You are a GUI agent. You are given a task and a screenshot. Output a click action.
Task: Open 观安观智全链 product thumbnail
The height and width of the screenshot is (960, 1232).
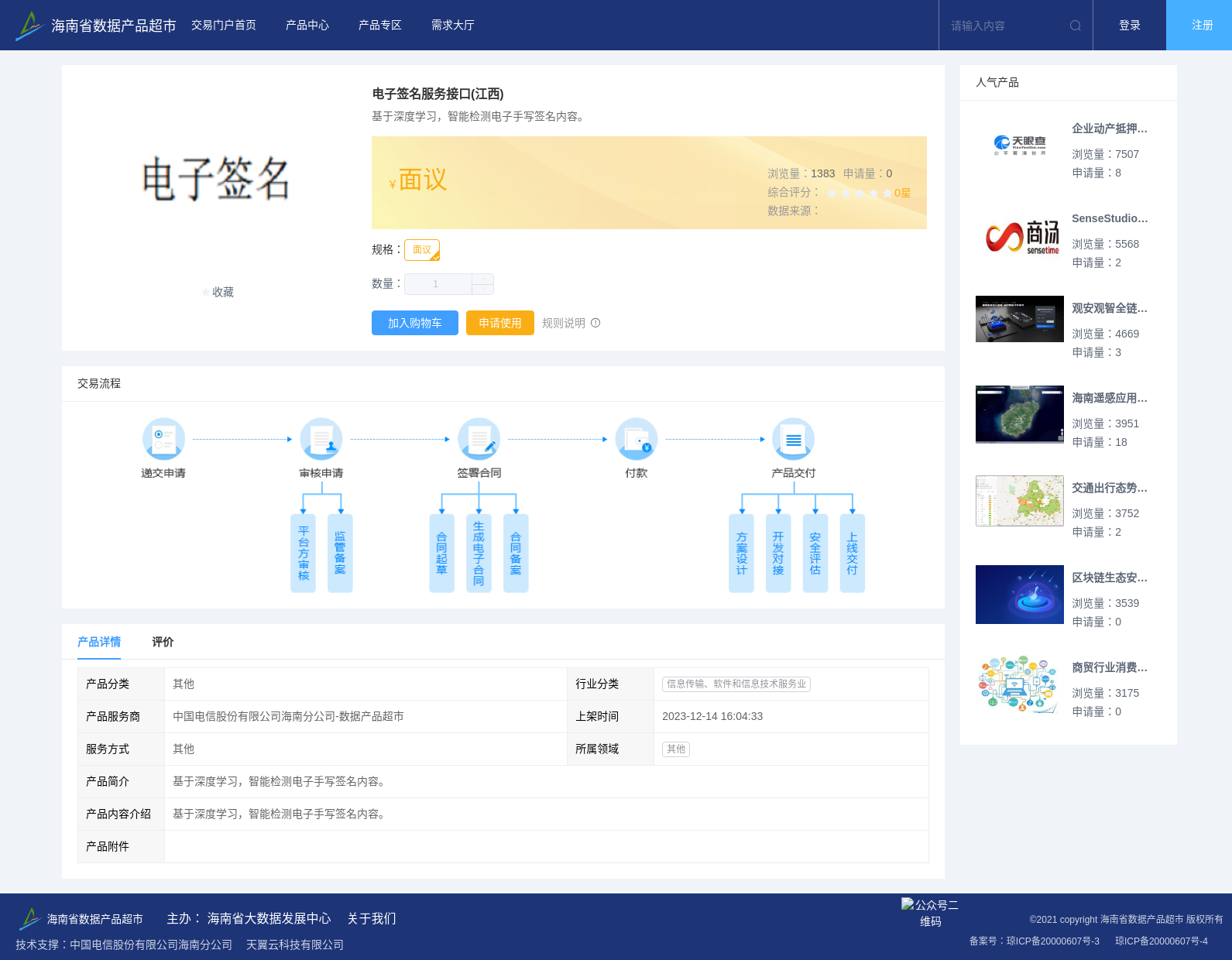click(1020, 319)
